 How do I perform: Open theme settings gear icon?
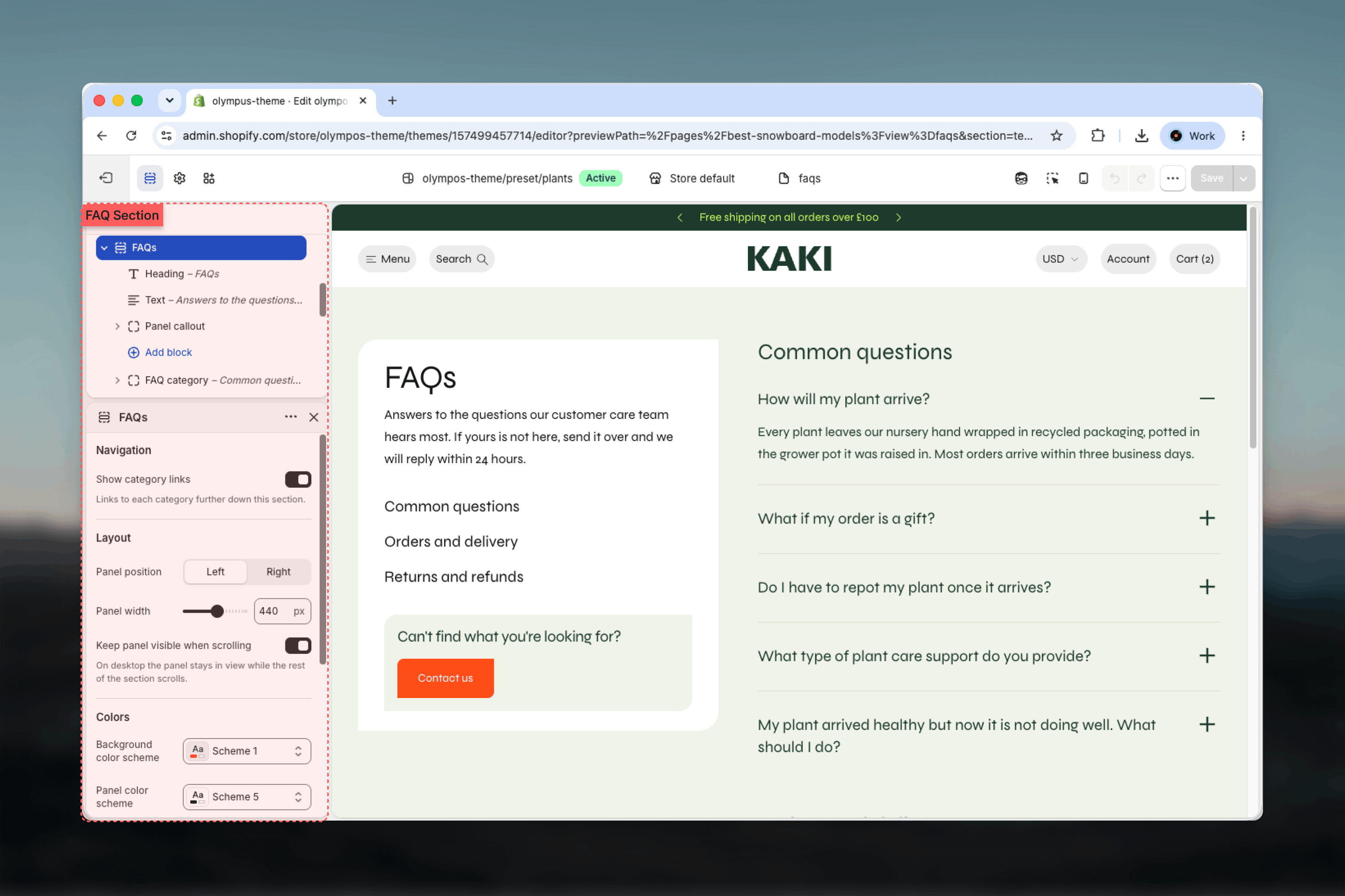(180, 178)
